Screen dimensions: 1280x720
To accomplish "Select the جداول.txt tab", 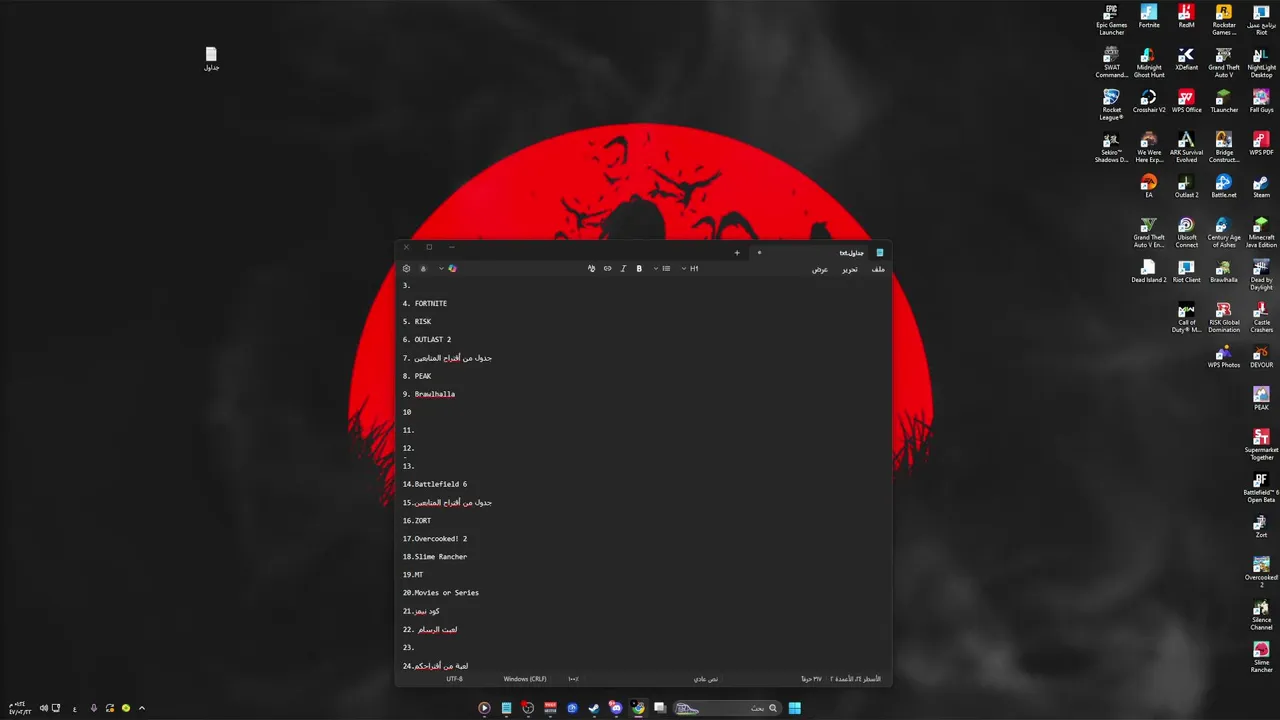I will pos(821,253).
